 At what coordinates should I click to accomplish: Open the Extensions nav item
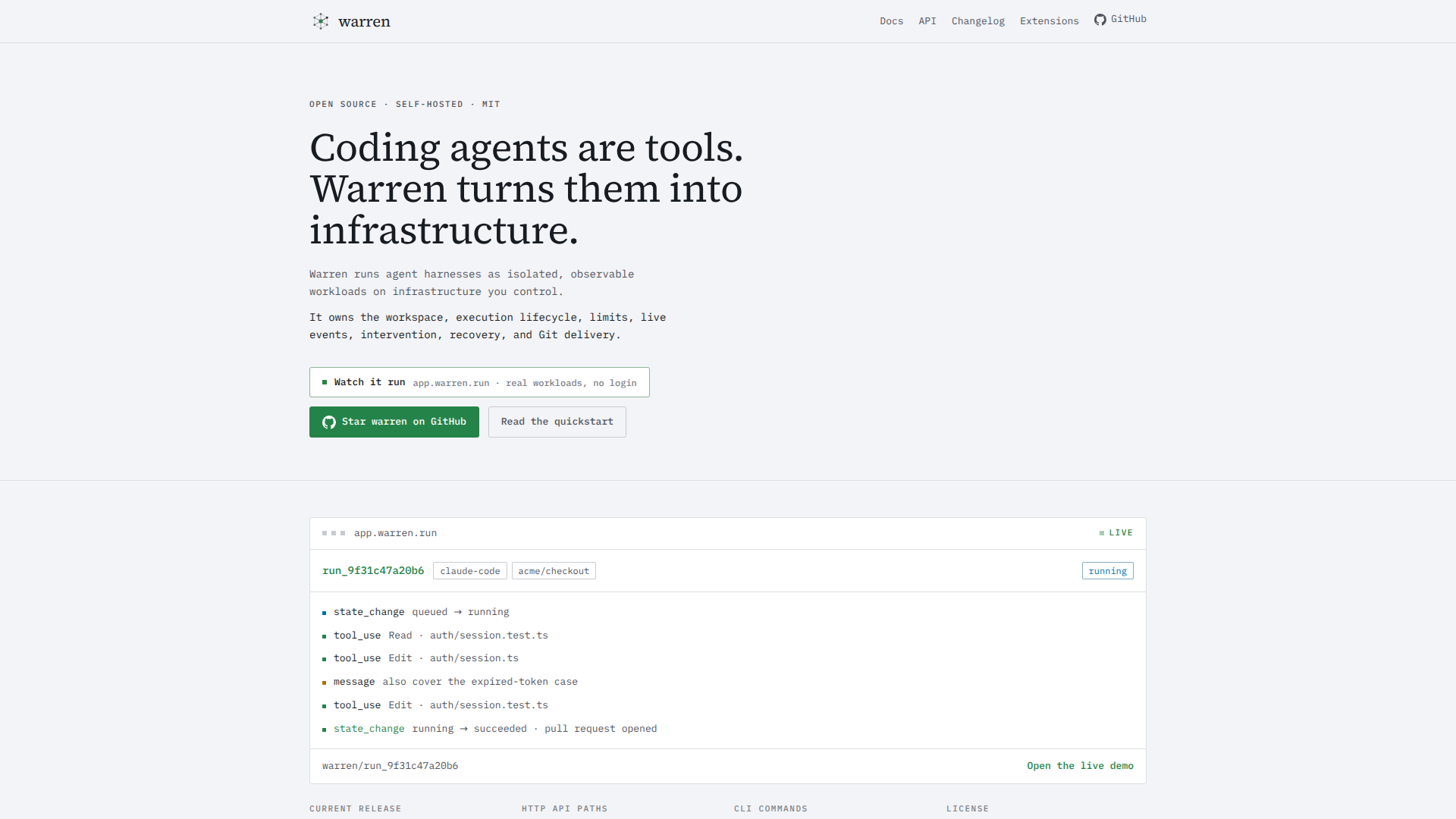(x=1049, y=21)
